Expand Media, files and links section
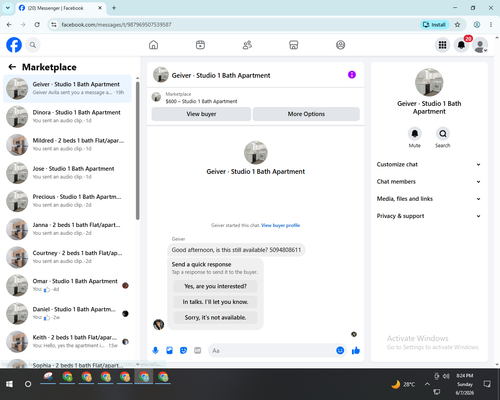 pos(429,199)
